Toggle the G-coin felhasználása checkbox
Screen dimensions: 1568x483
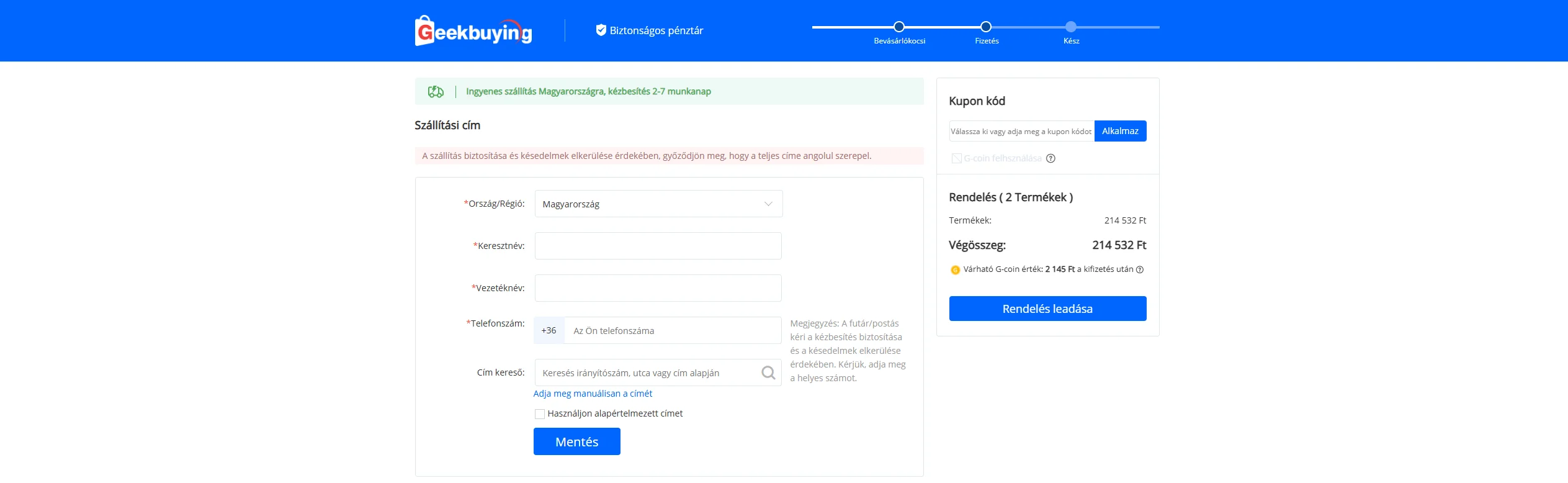956,158
